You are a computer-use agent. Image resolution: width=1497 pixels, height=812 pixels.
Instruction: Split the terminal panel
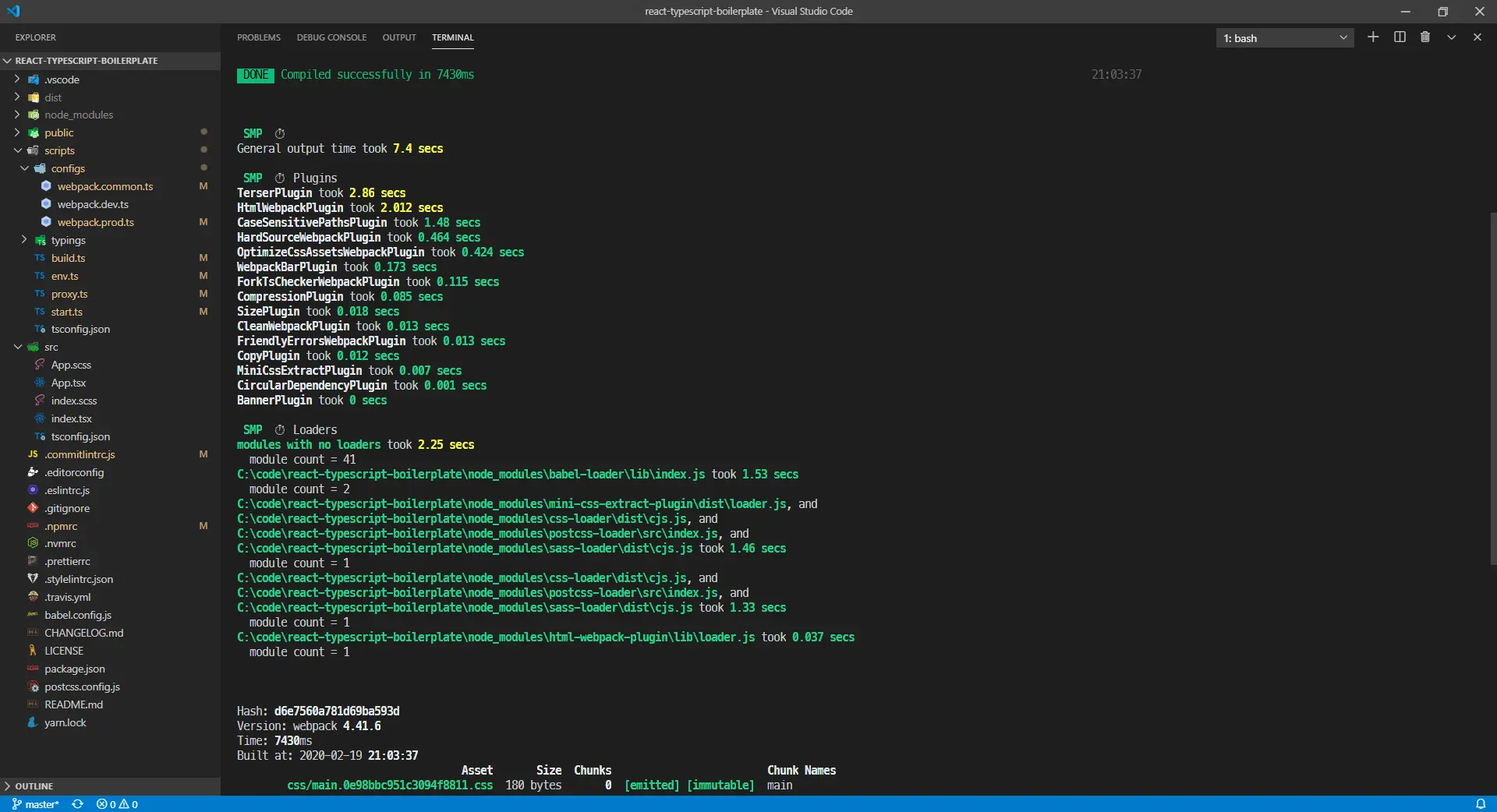1400,37
